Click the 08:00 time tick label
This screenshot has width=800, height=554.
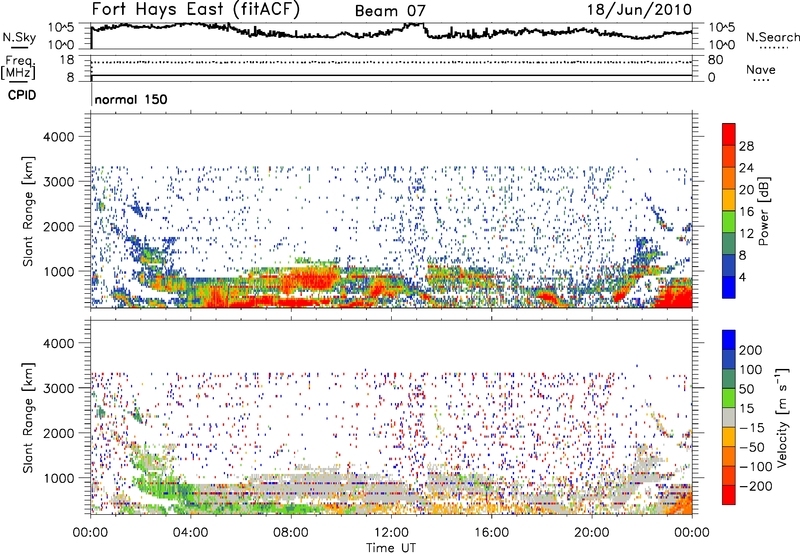point(291,533)
